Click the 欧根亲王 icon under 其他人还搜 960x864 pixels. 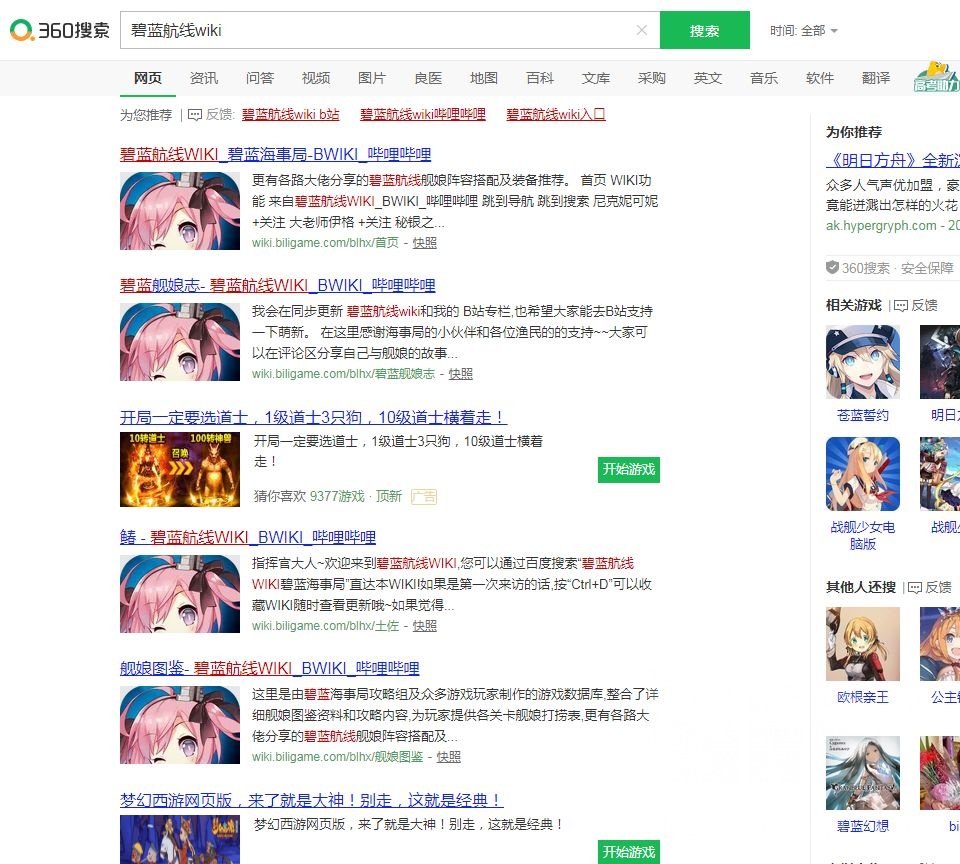(862, 643)
